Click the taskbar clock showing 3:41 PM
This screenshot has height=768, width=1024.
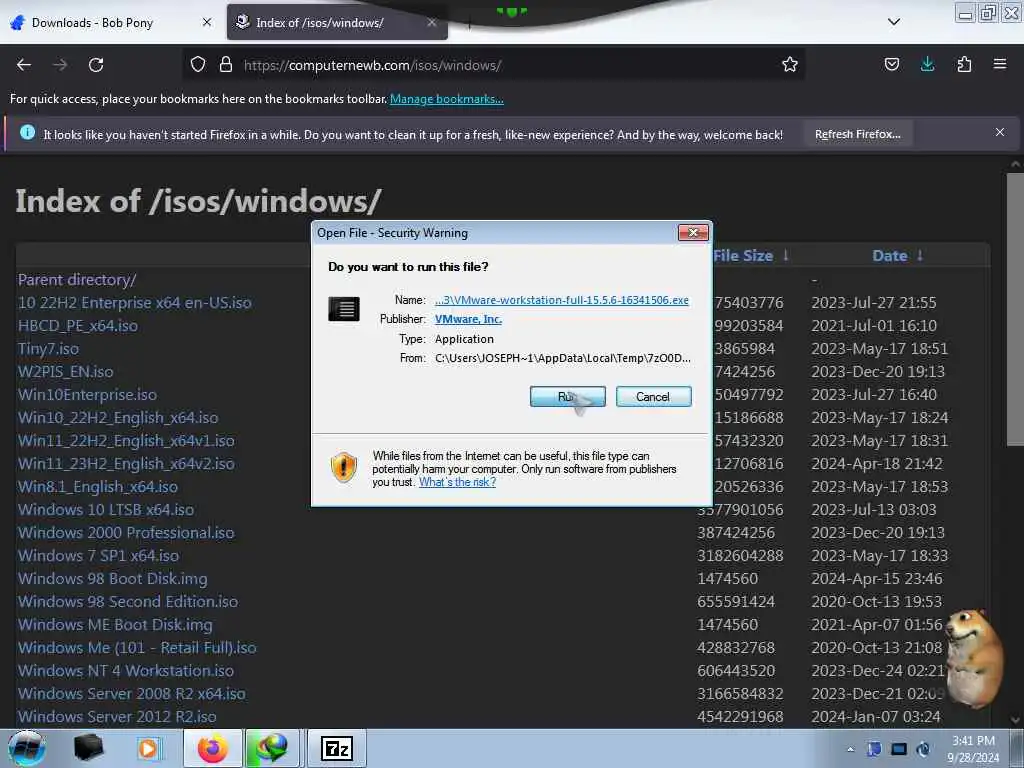973,749
